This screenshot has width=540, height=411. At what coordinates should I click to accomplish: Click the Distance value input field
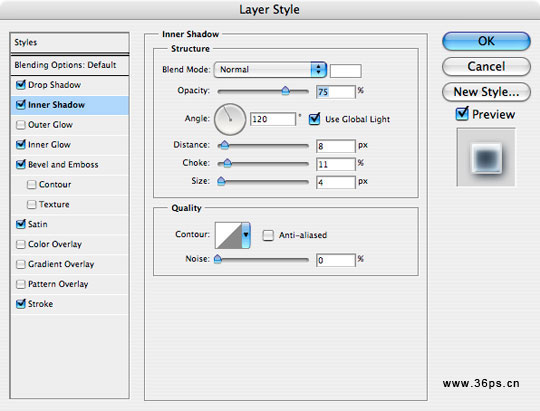coord(335,146)
